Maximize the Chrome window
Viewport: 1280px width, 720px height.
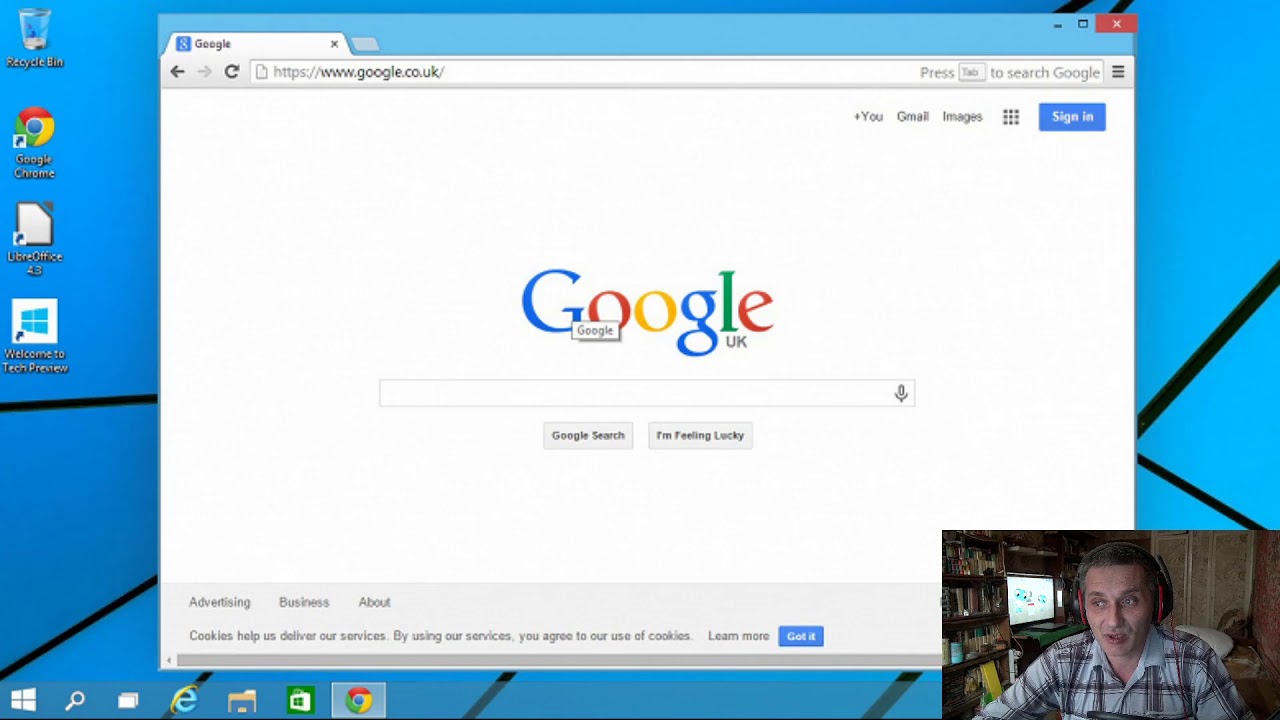point(1083,24)
